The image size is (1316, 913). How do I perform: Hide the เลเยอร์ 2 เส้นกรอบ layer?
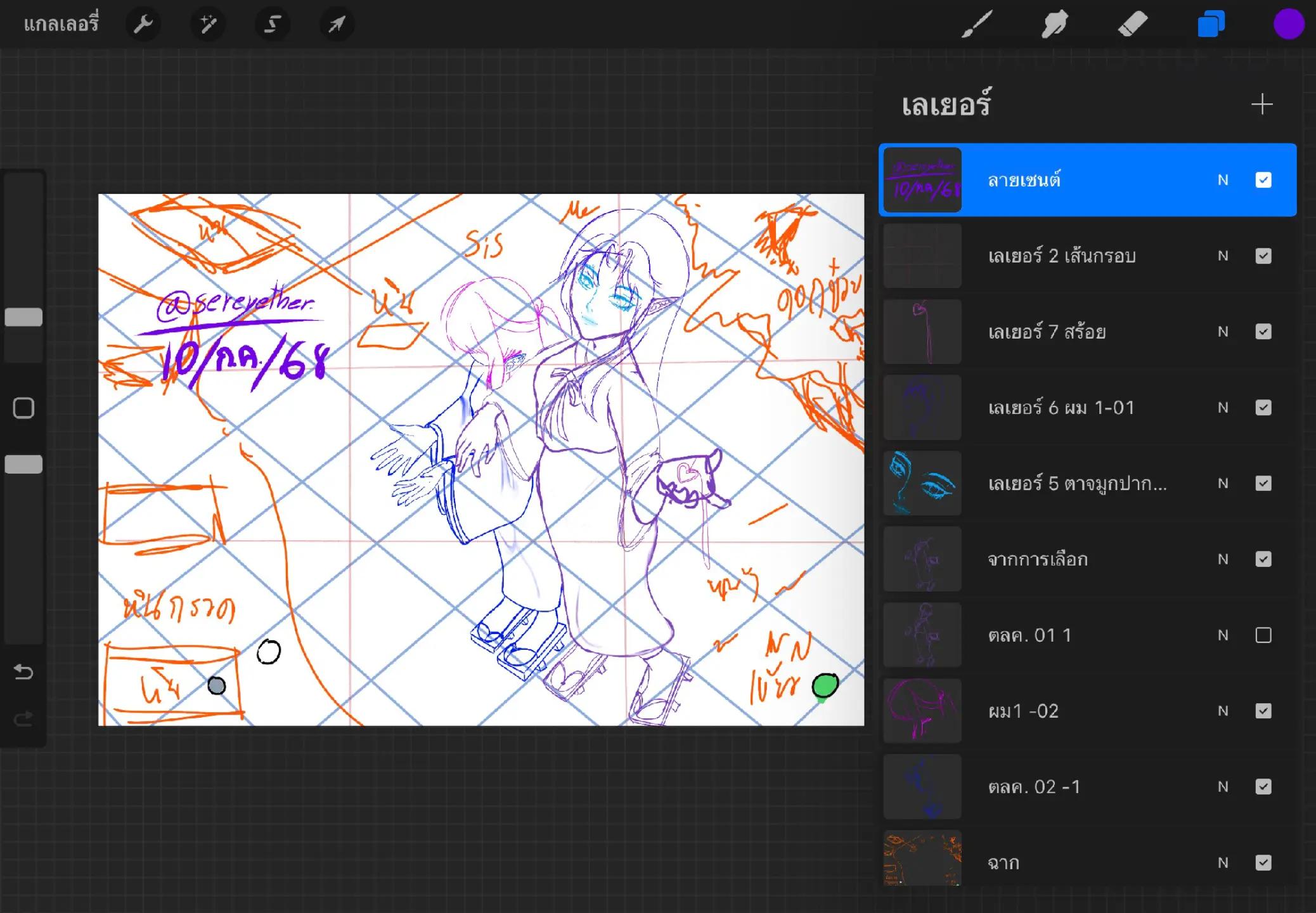(1263, 256)
